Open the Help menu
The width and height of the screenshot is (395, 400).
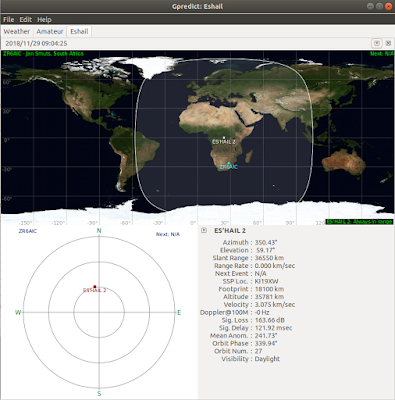click(x=44, y=19)
